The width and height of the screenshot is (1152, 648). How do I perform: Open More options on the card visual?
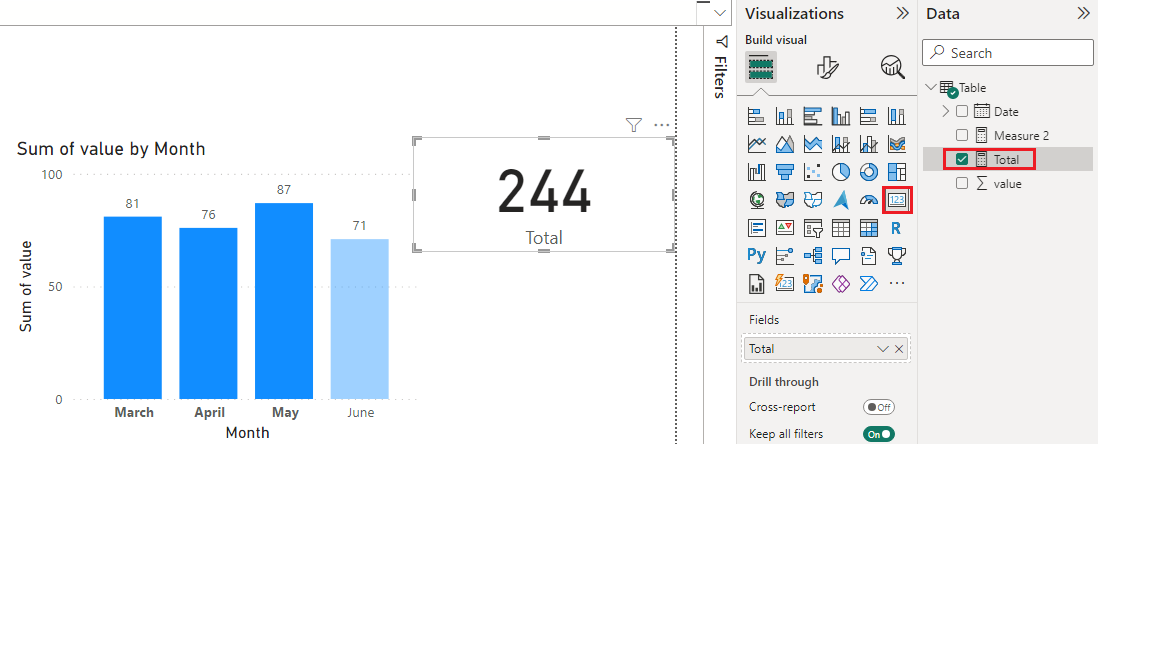pyautogui.click(x=662, y=125)
